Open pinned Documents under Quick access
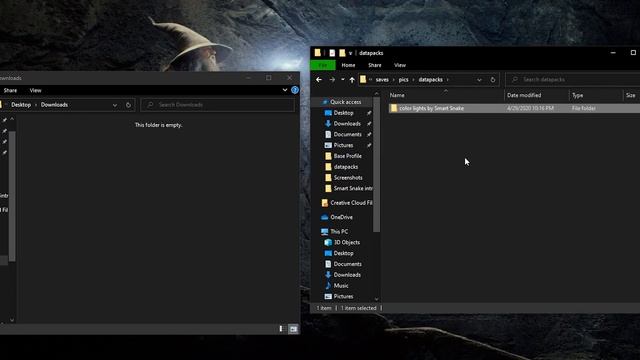Screen dimensions: 640x360 (347, 134)
